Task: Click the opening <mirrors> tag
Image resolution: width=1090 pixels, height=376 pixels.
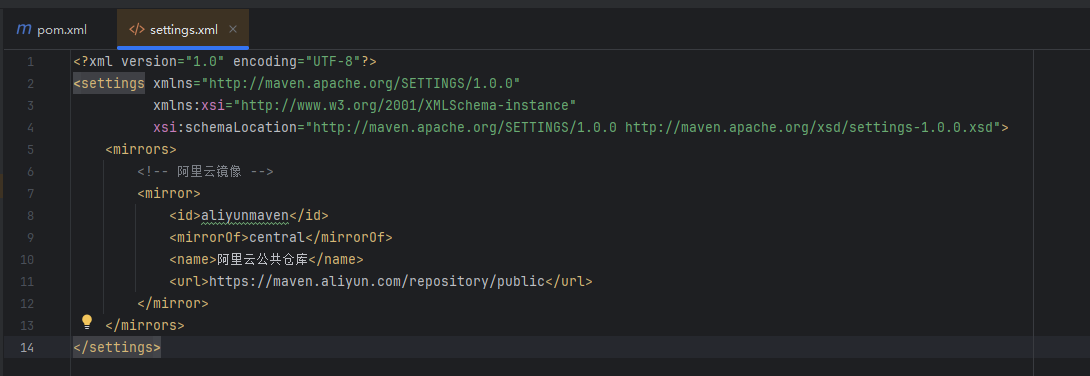Action: coord(141,149)
